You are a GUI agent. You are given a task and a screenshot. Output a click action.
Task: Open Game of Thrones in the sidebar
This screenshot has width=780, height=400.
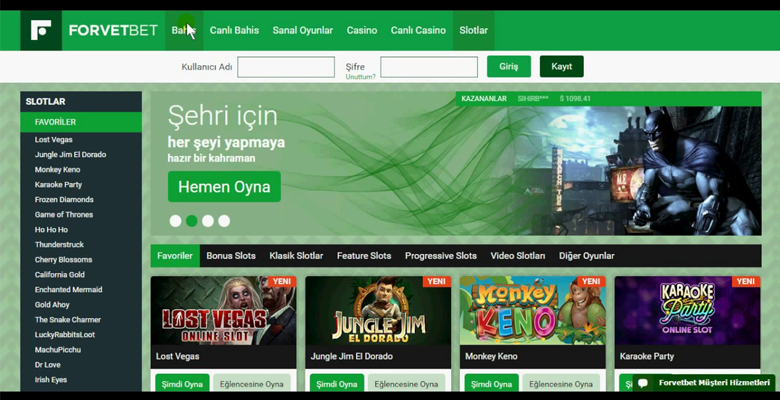[x=64, y=214]
